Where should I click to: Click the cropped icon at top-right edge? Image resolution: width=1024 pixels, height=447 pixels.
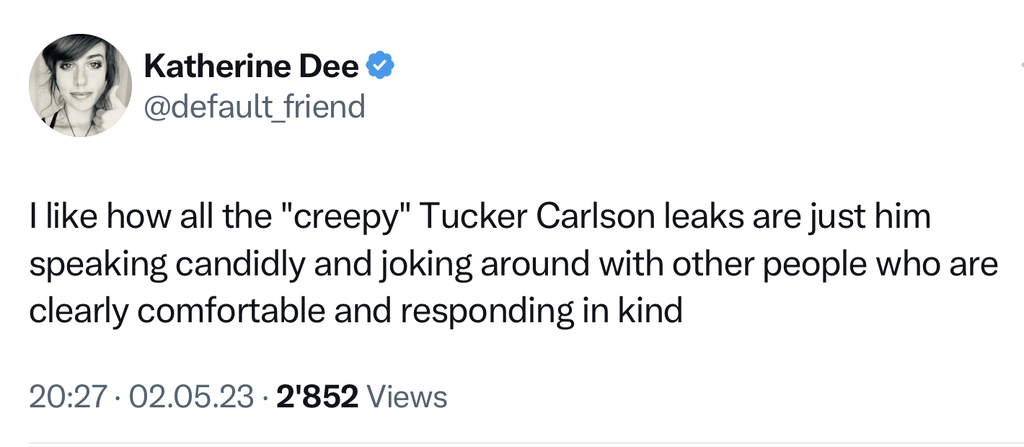pos(1021,64)
